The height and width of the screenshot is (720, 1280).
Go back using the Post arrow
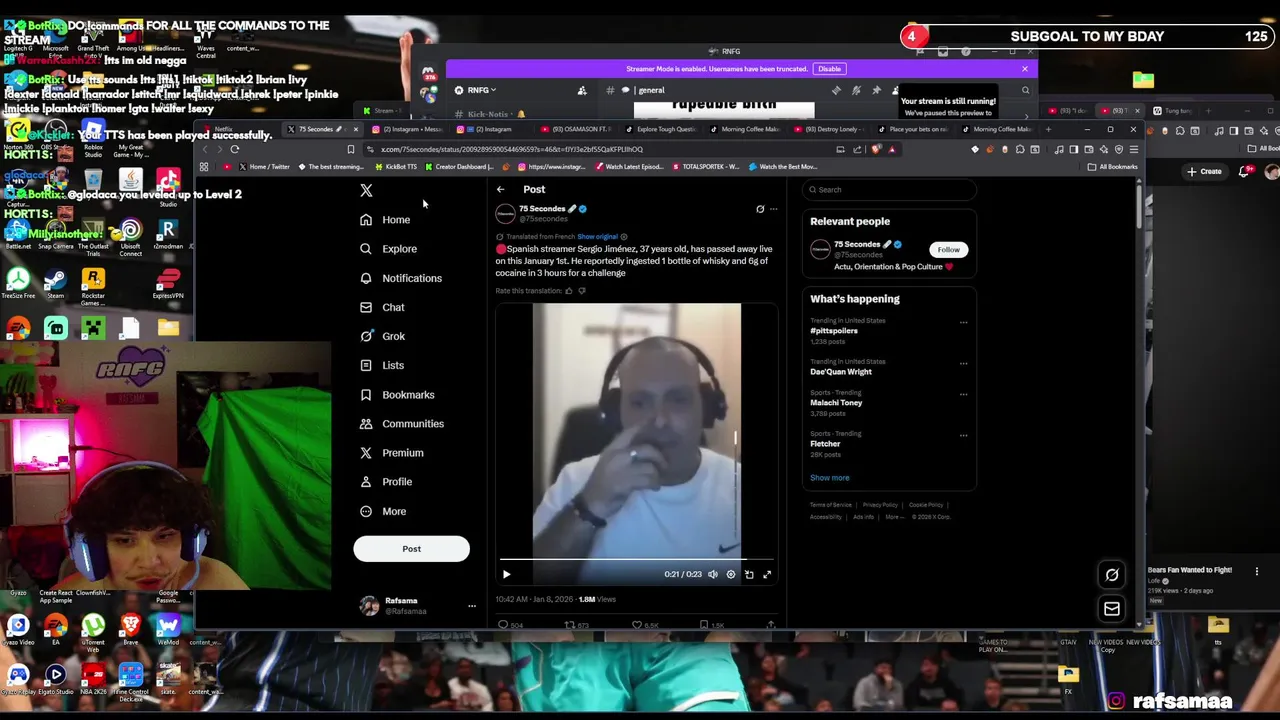click(x=500, y=189)
